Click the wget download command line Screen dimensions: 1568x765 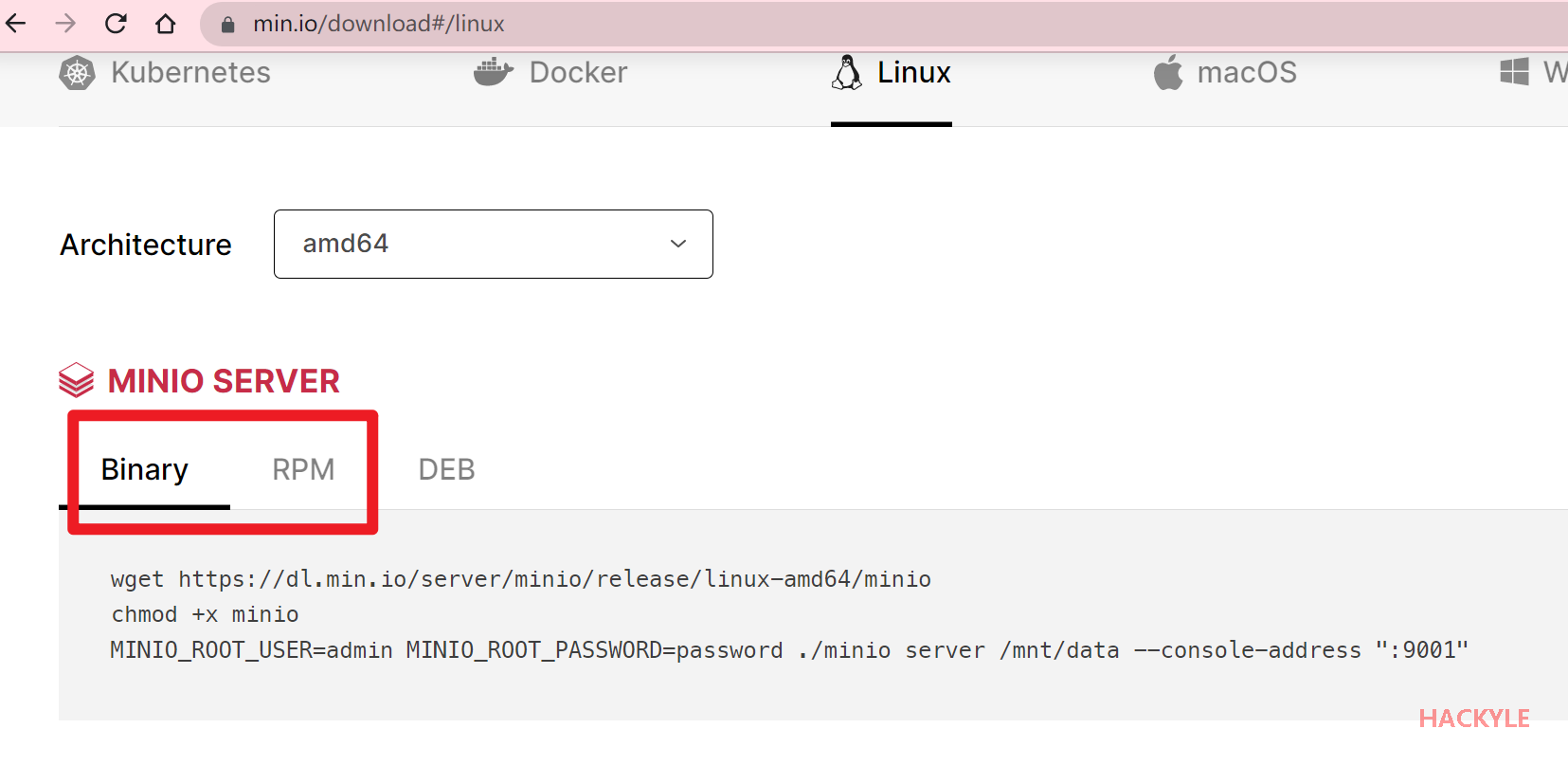520,579
